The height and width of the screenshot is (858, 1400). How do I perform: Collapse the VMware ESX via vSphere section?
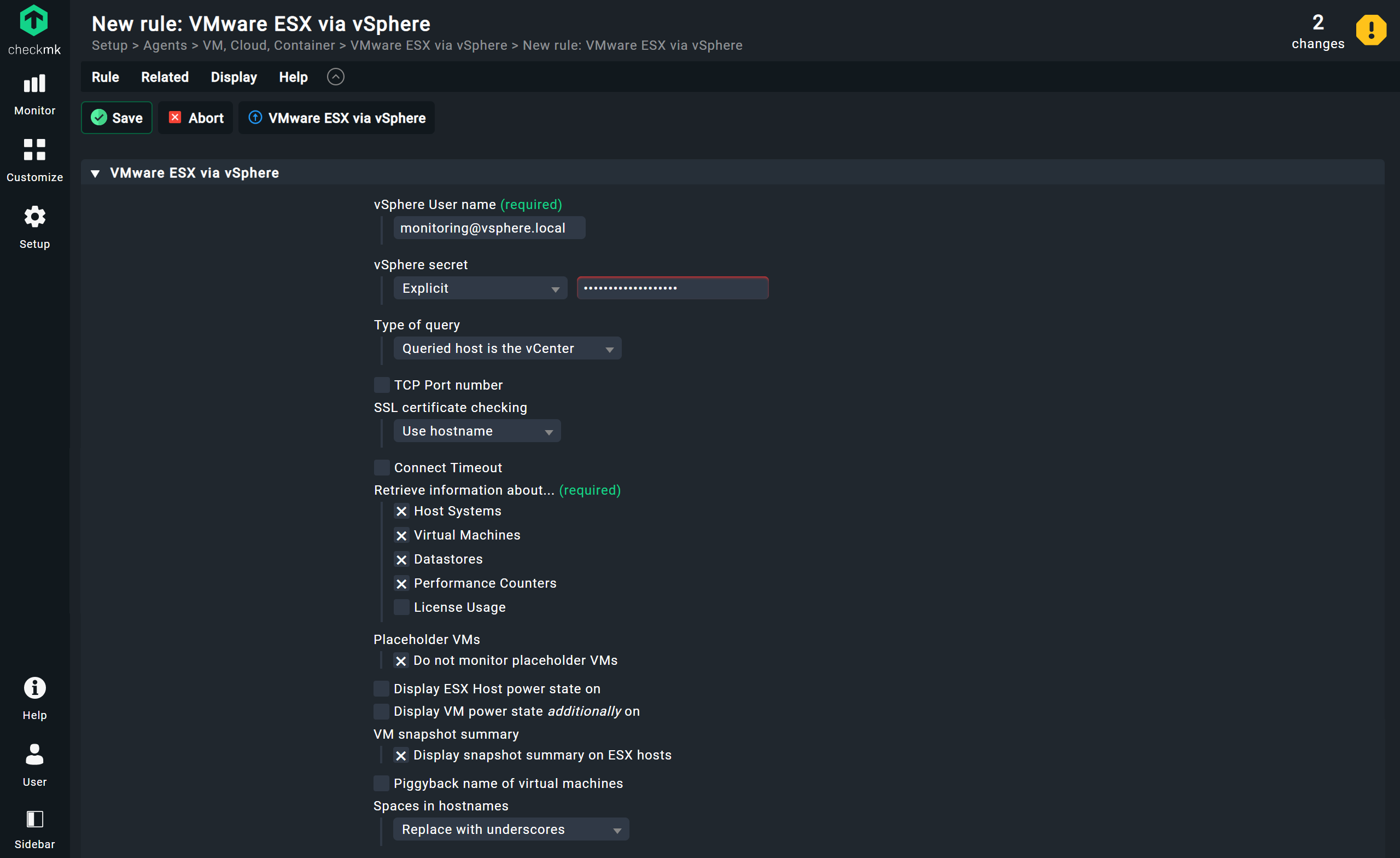[x=95, y=173]
